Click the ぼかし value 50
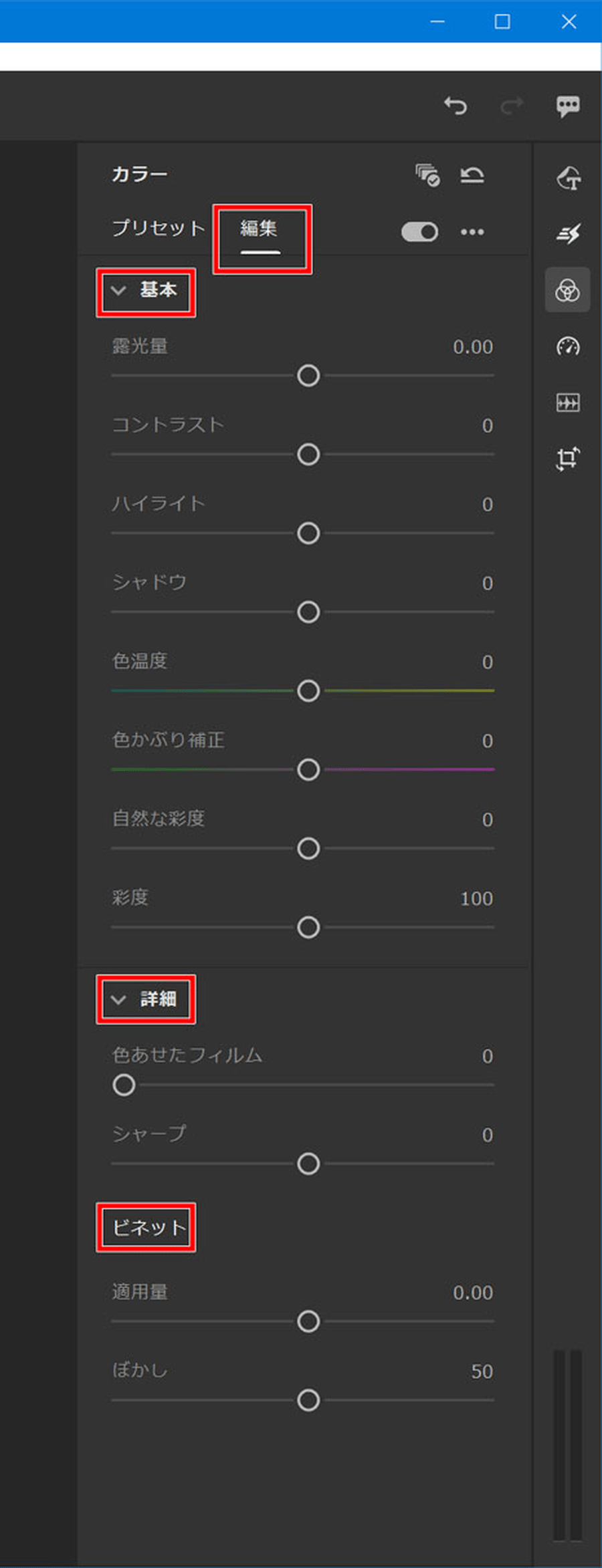This screenshot has height=1568, width=602. click(482, 1371)
